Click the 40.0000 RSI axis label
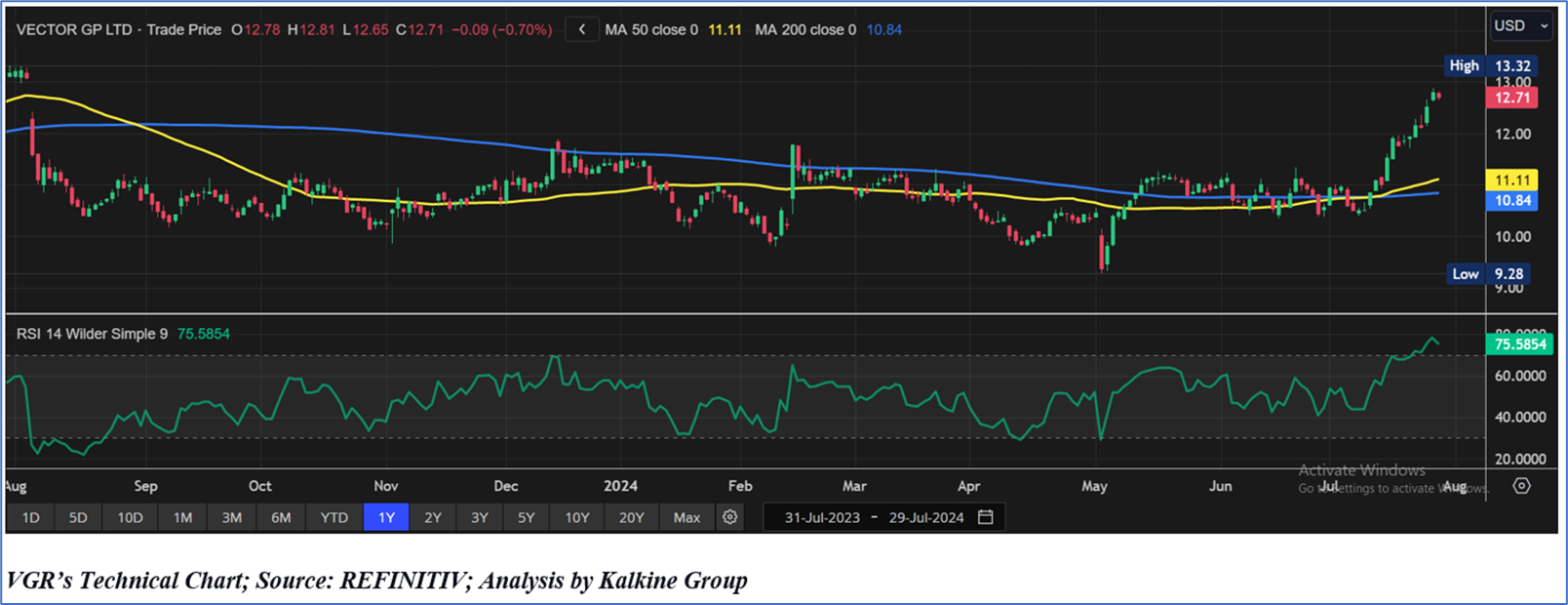Screen dimensions: 1568x605 [x=1520, y=418]
